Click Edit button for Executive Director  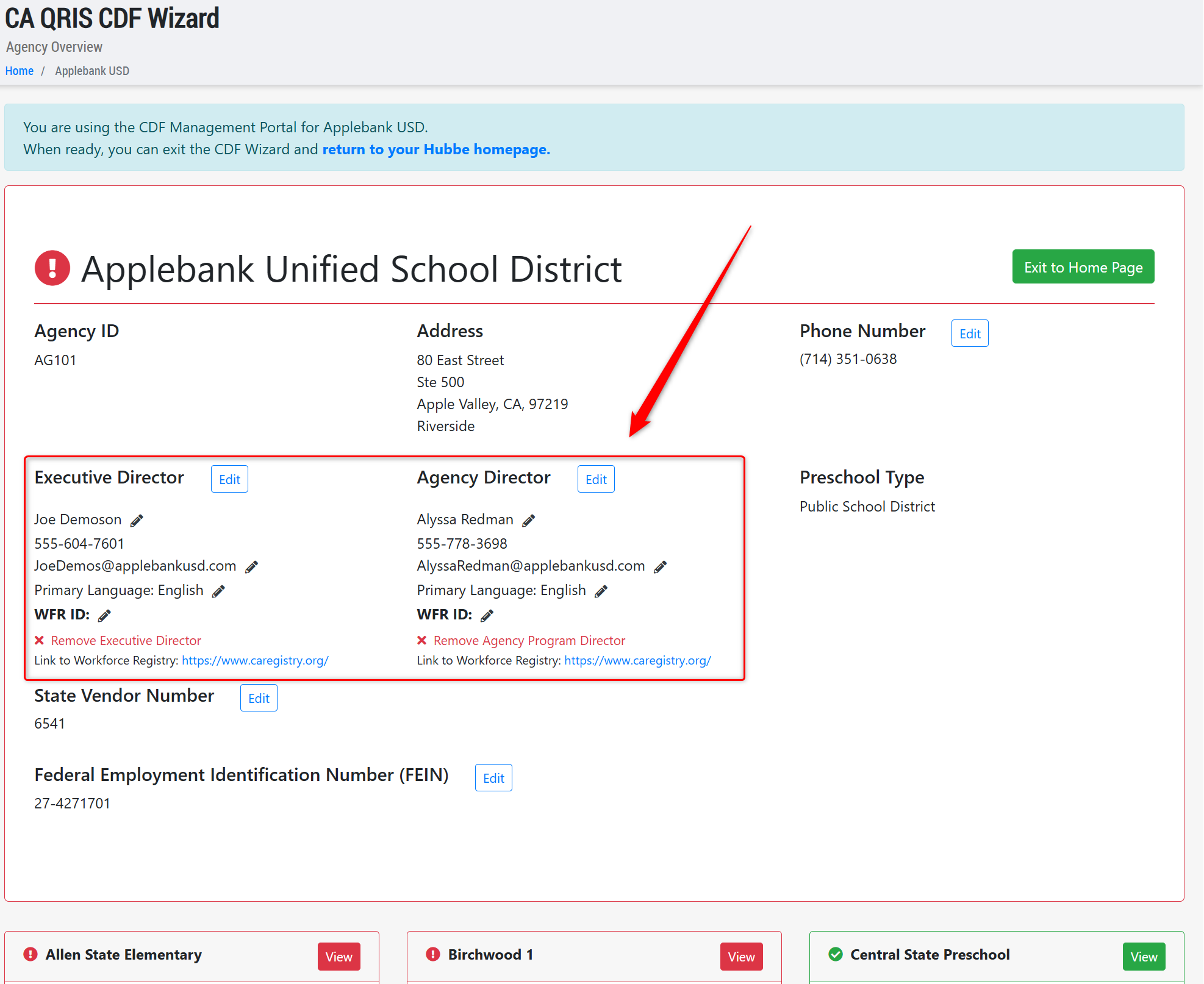[x=229, y=479]
